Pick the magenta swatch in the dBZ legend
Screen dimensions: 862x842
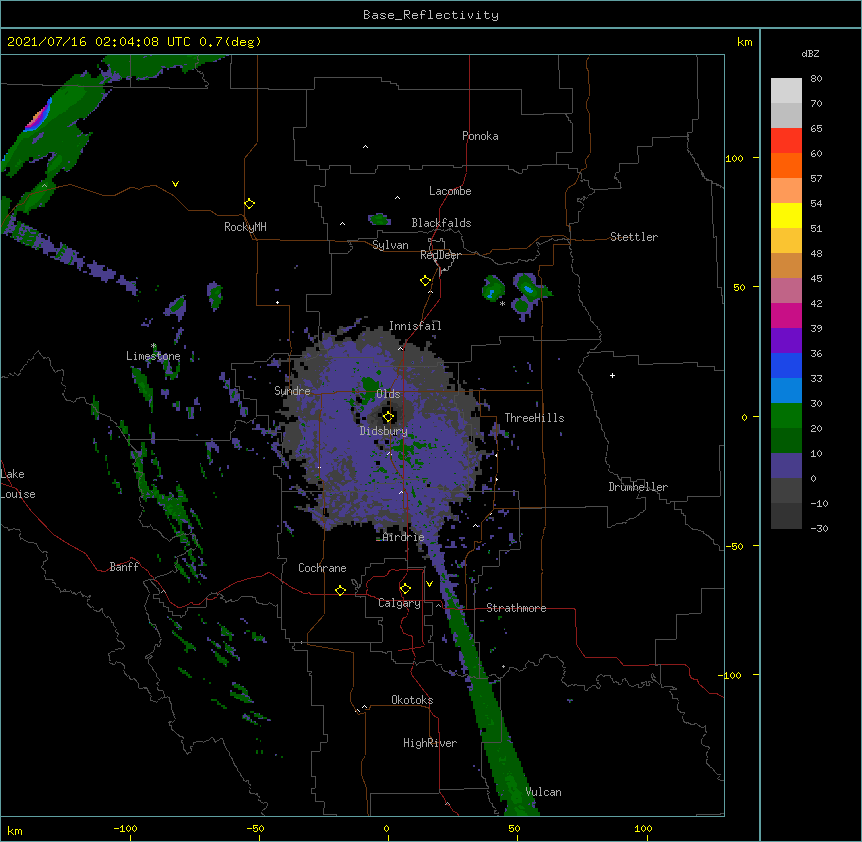(786, 315)
